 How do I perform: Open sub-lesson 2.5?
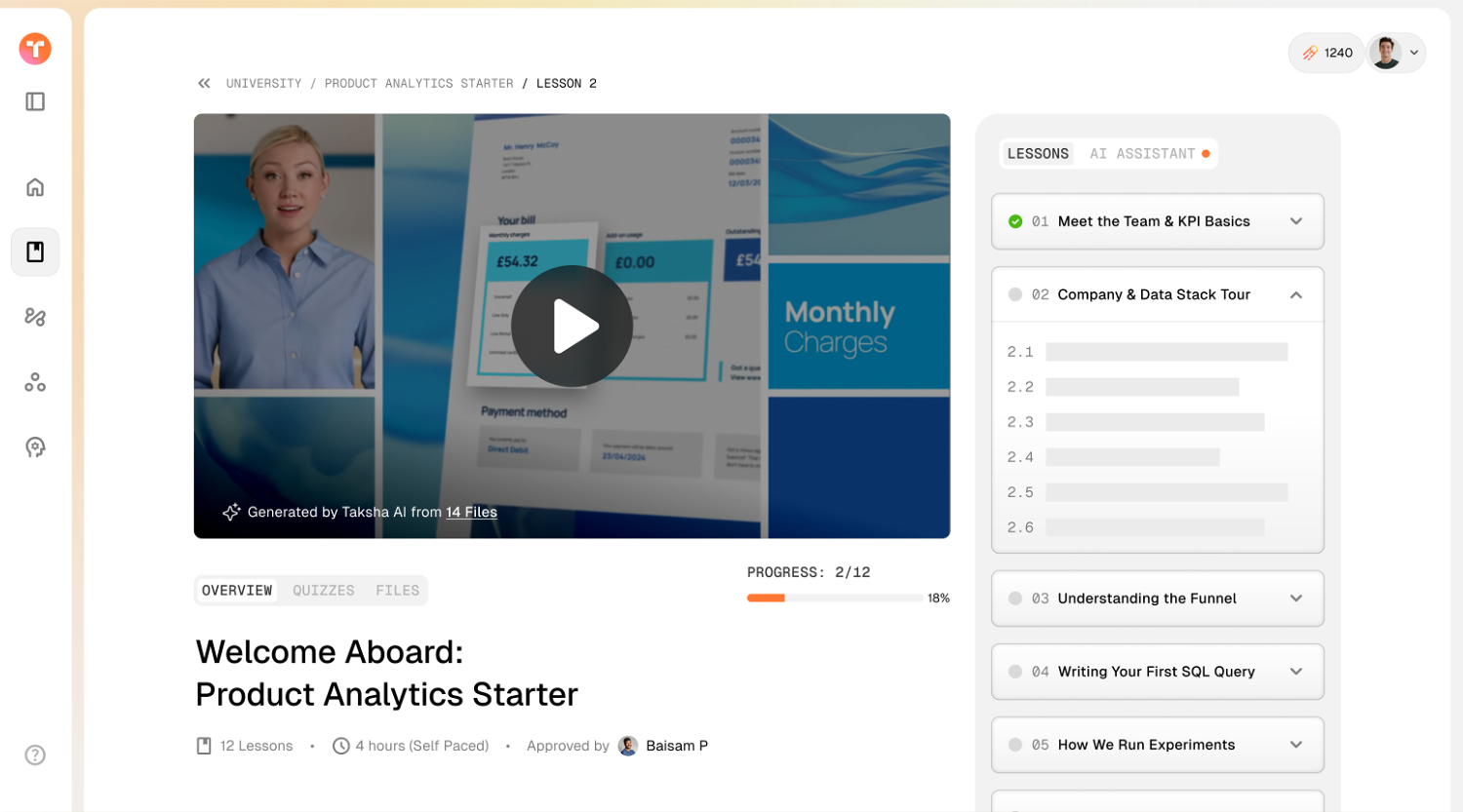[x=1148, y=492]
